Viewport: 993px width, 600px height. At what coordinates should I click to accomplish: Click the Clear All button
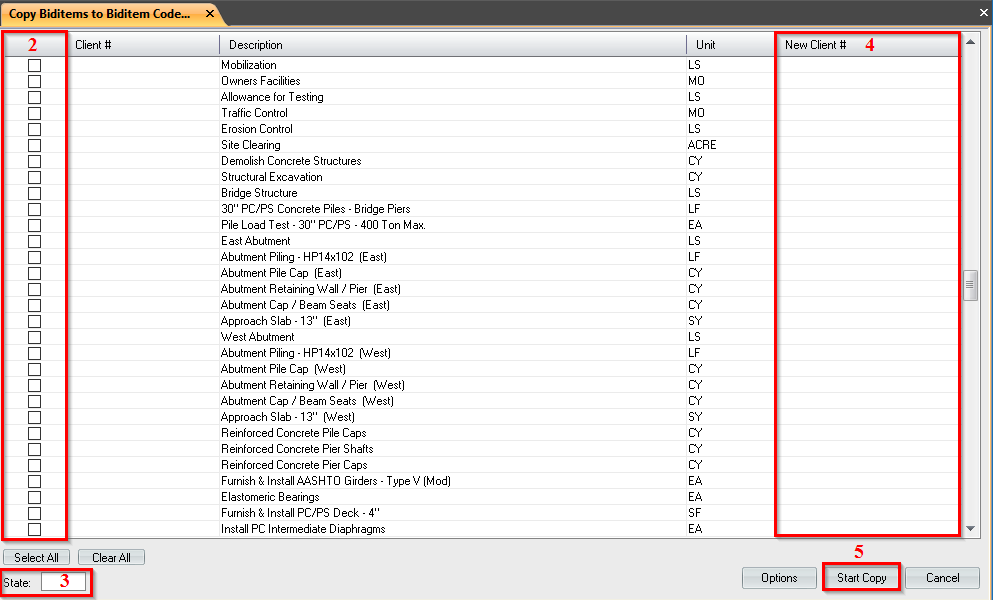click(x=111, y=557)
